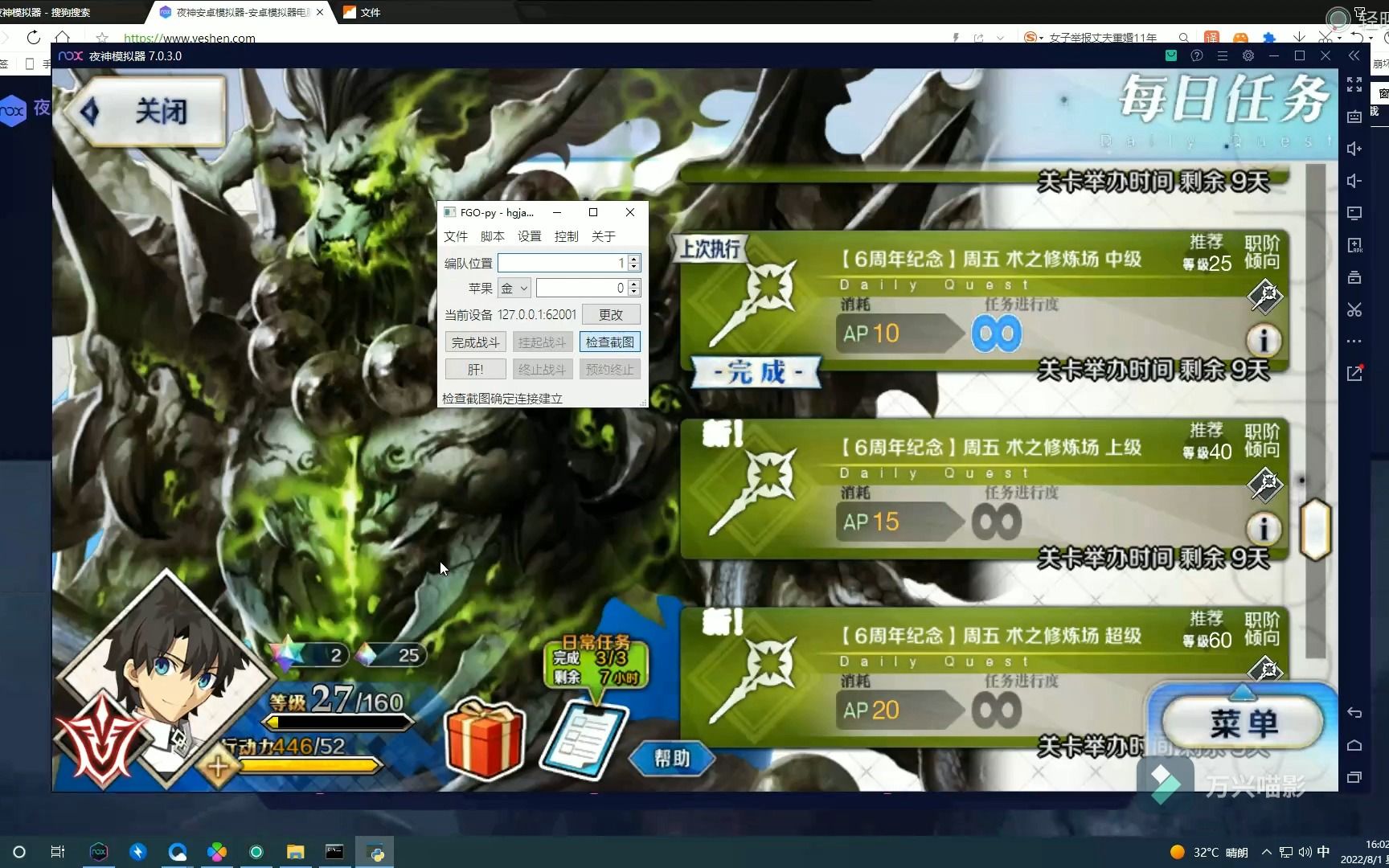
Task: Click the plus icon to restore AP
Action: click(x=218, y=766)
